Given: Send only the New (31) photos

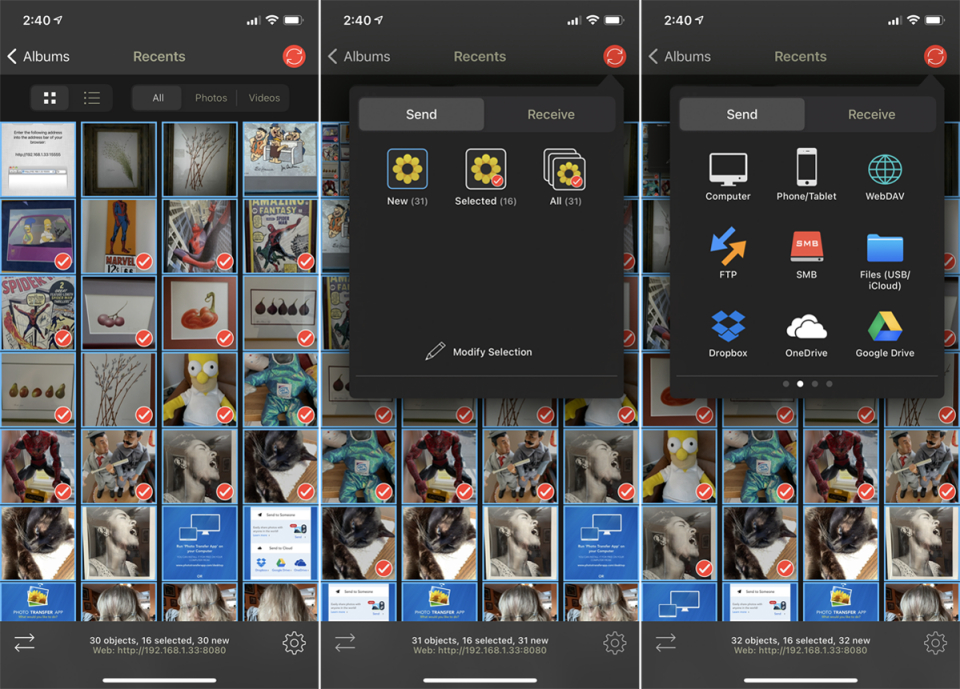Looking at the screenshot, I should (407, 178).
